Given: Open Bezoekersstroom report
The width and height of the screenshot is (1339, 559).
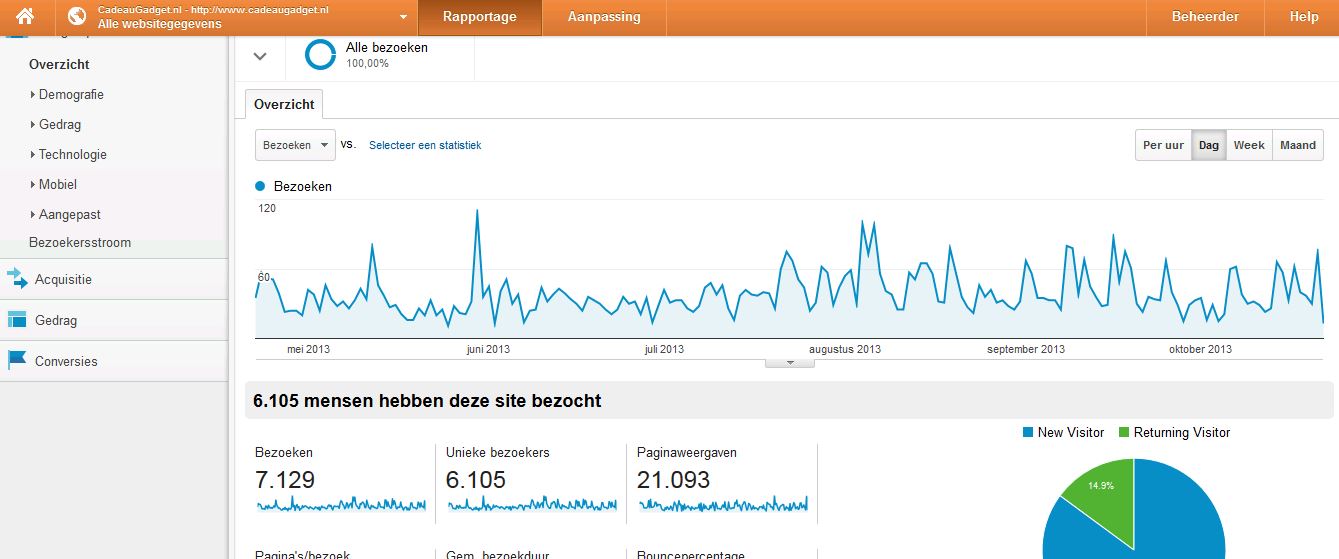Looking at the screenshot, I should 80,242.
